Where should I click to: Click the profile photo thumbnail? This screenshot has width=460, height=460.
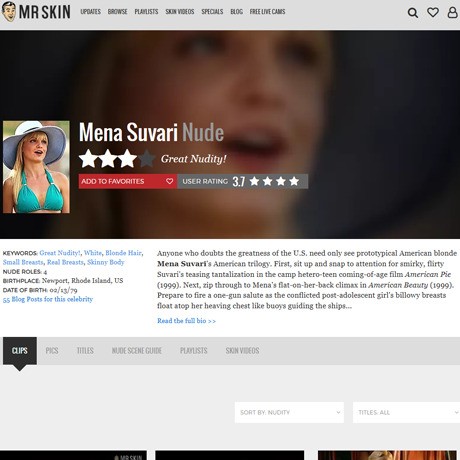(36, 167)
